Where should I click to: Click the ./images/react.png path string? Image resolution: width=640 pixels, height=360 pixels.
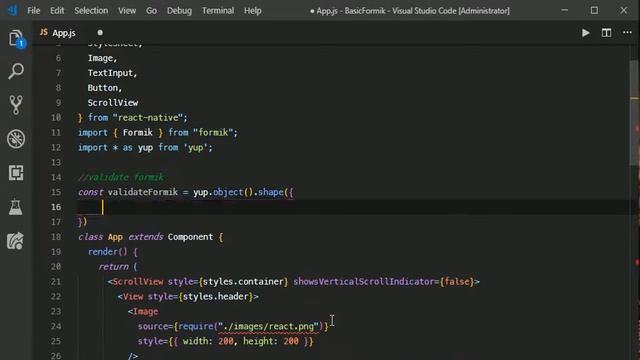[268, 326]
